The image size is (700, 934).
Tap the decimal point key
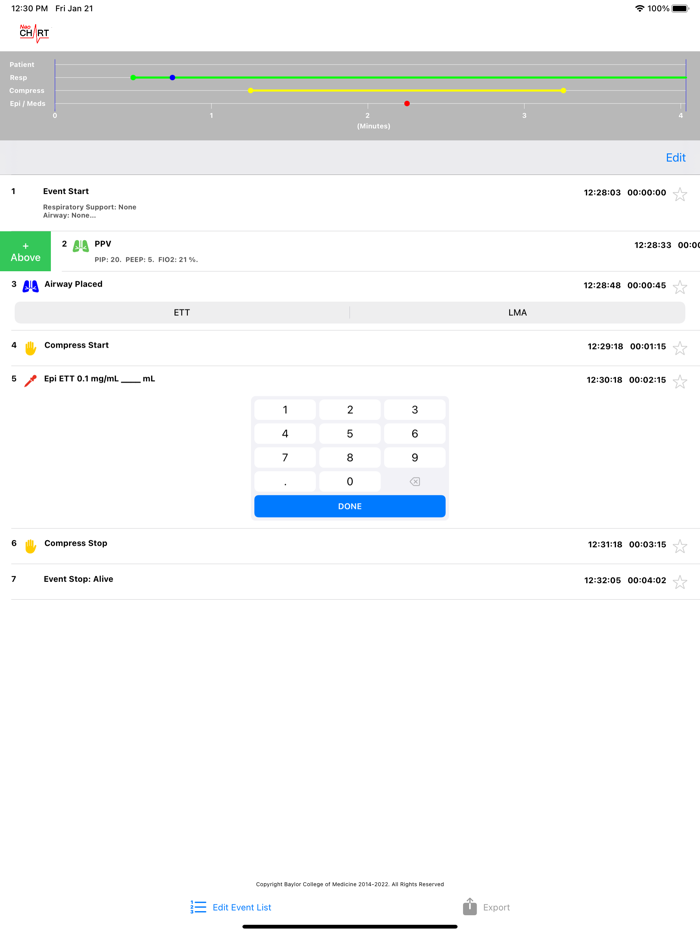point(285,481)
